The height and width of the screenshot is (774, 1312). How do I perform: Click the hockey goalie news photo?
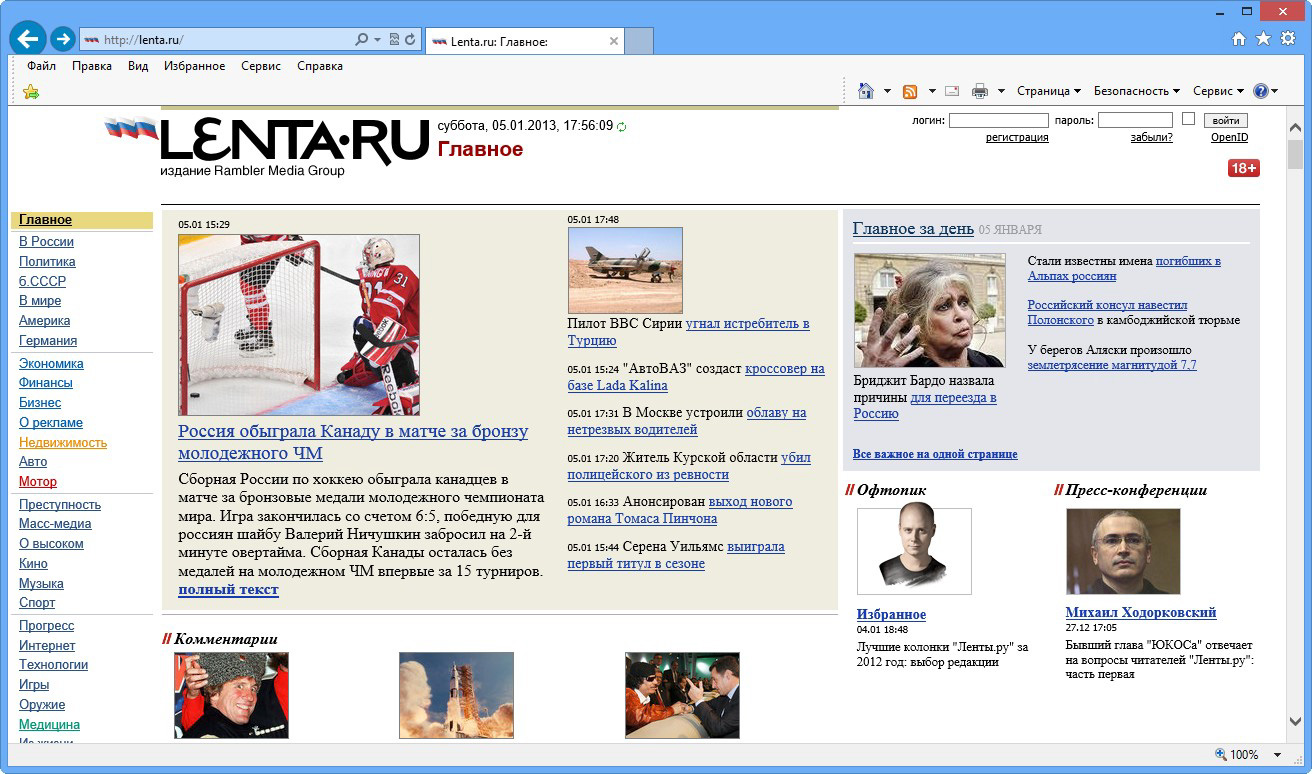point(299,325)
